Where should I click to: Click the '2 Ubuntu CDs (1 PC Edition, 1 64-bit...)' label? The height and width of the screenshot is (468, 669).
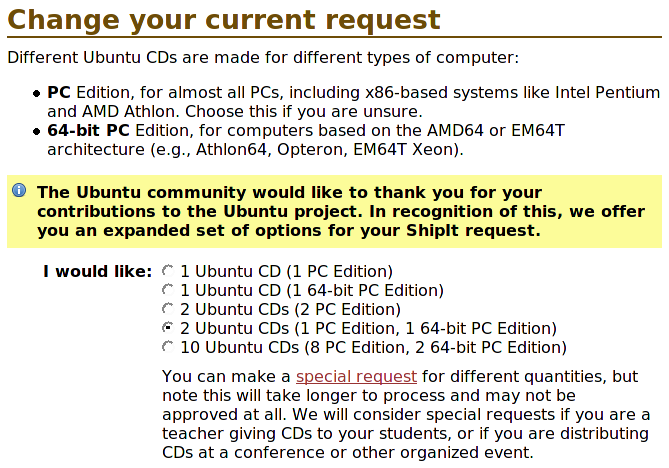(x=368, y=328)
